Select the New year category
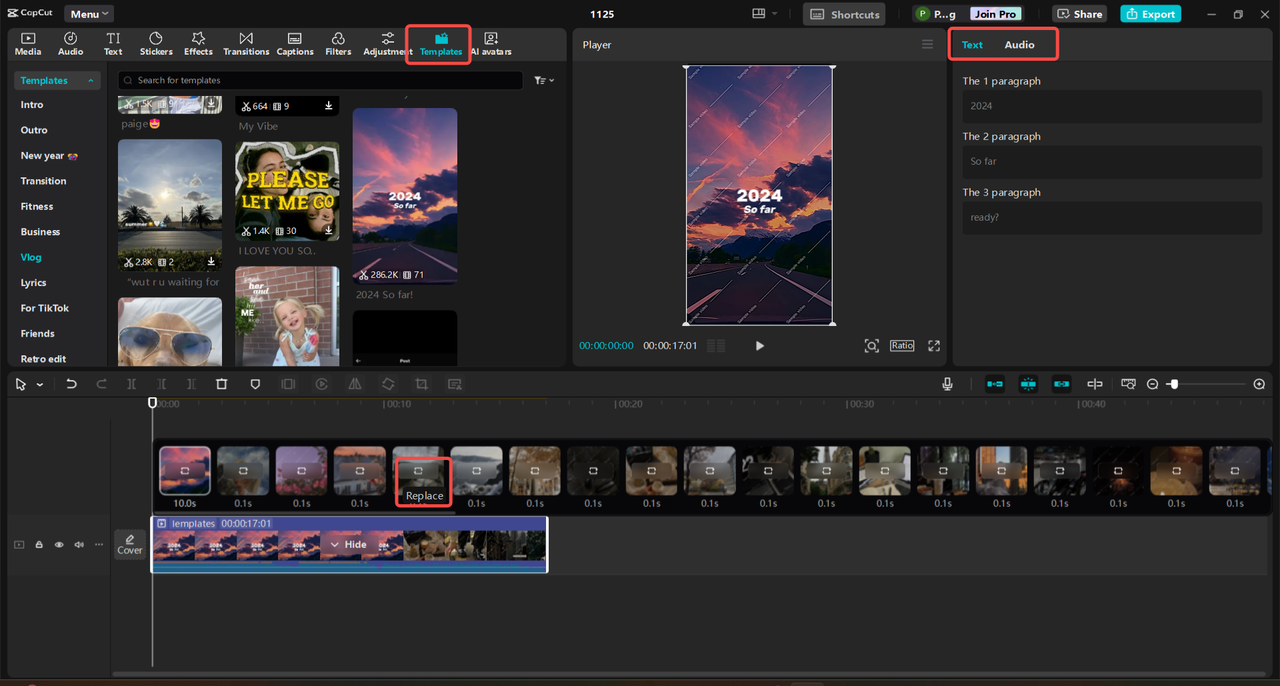This screenshot has height=686, width=1280. (x=49, y=156)
